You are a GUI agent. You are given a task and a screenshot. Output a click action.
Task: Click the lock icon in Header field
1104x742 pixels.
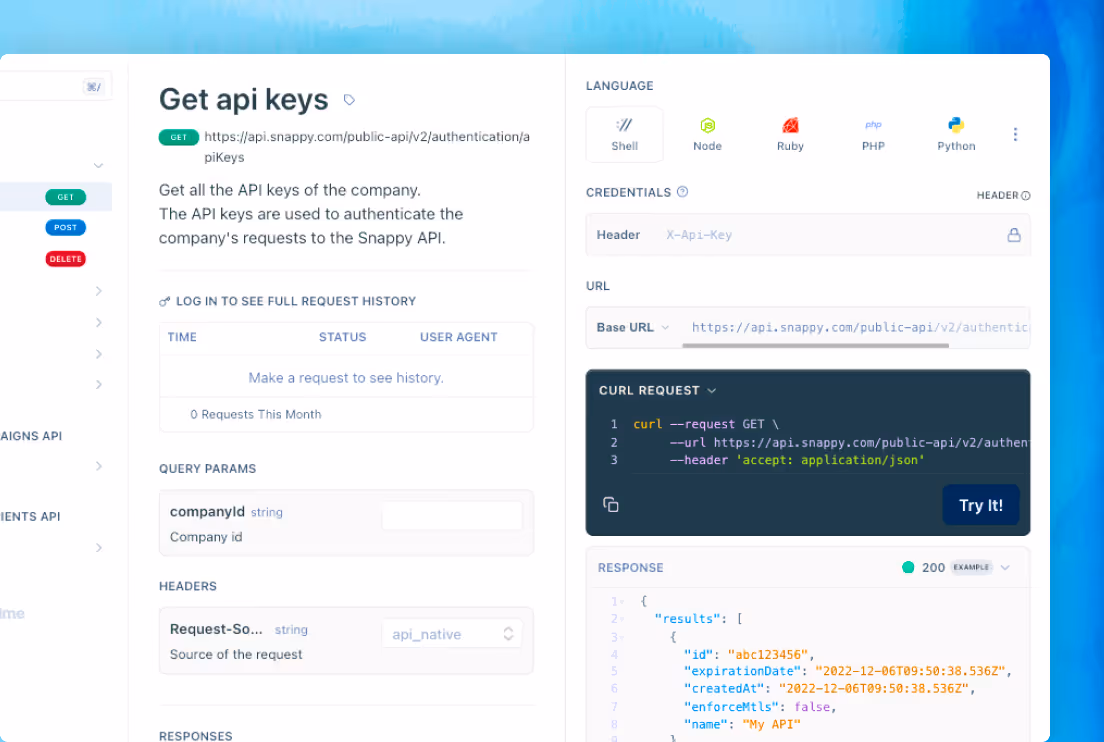(1013, 235)
